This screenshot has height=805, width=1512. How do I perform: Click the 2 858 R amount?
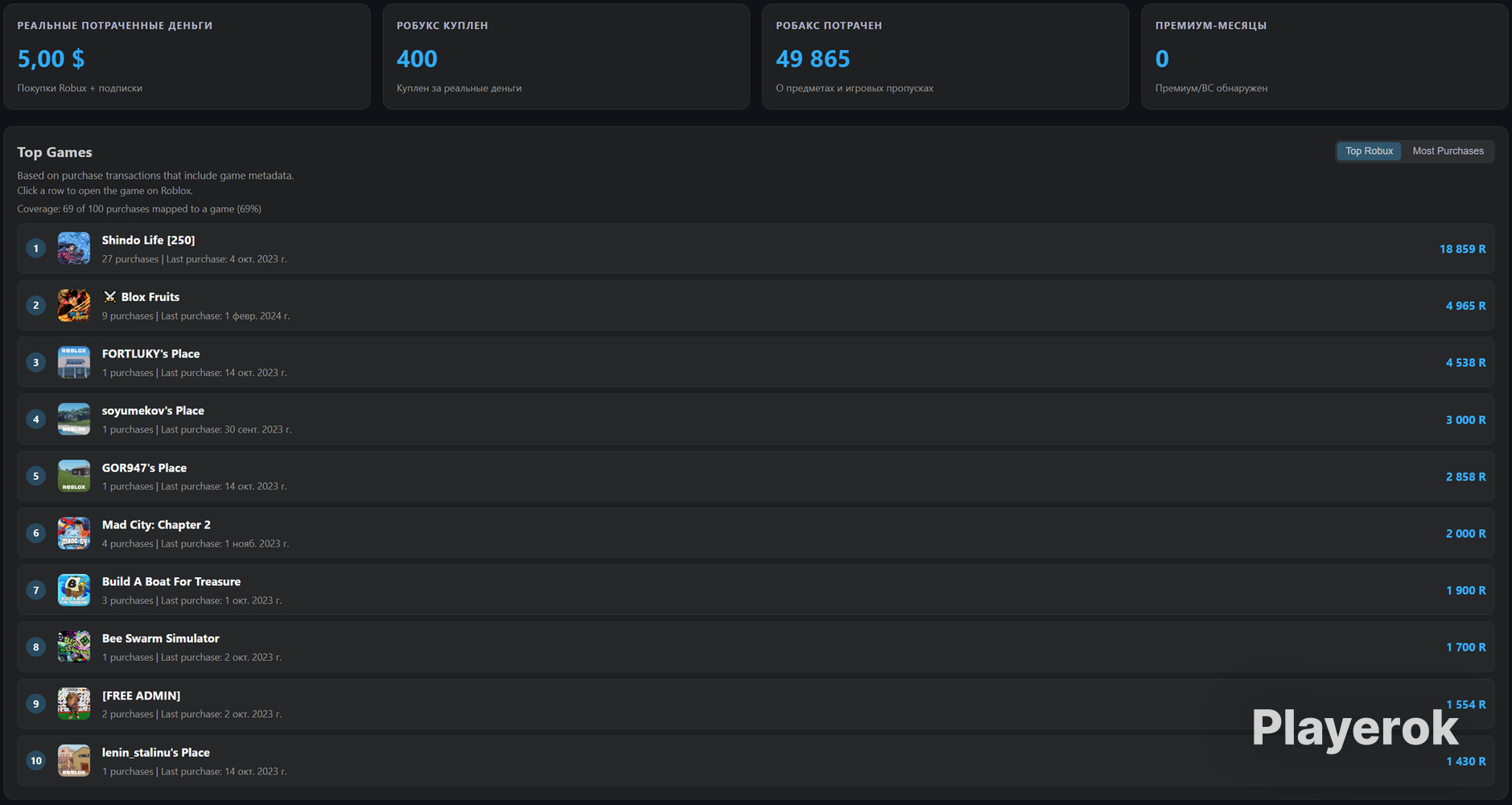coord(1465,477)
